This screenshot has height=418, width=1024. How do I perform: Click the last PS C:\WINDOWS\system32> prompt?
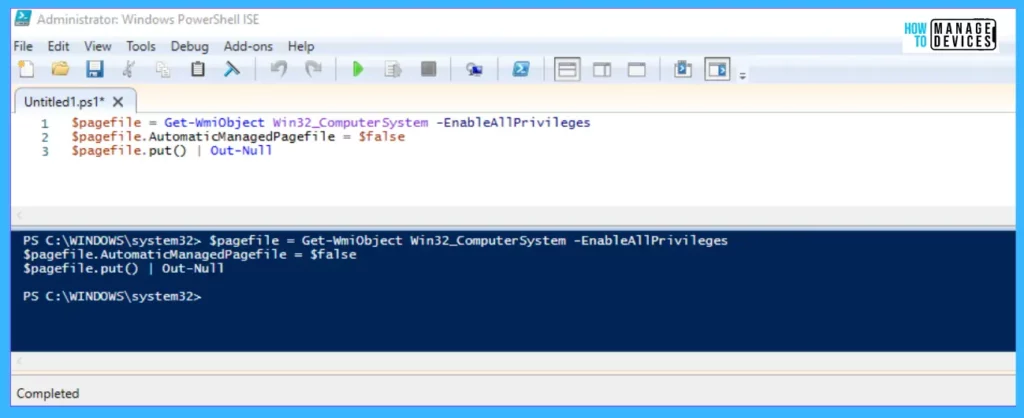[112, 297]
